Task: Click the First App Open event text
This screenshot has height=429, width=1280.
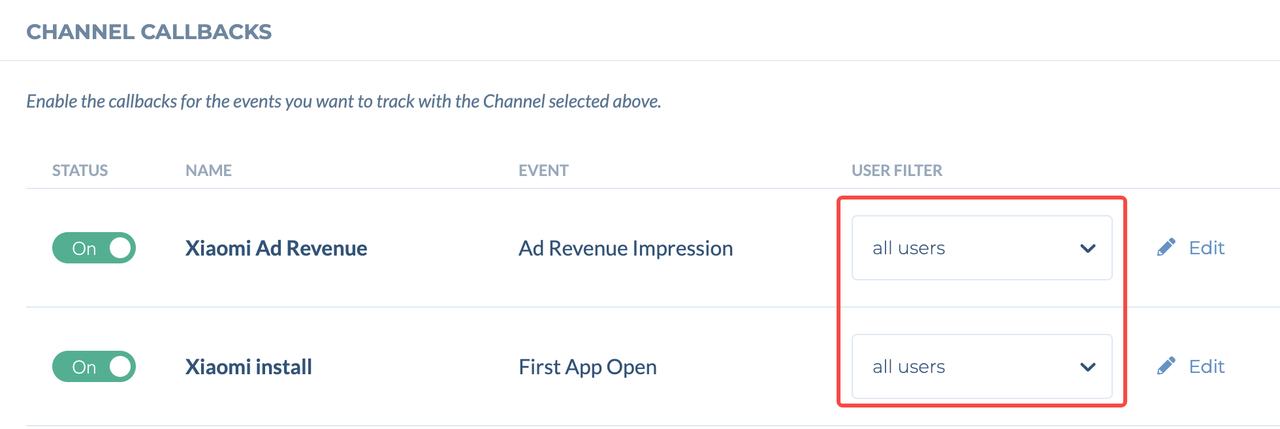Action: click(587, 367)
